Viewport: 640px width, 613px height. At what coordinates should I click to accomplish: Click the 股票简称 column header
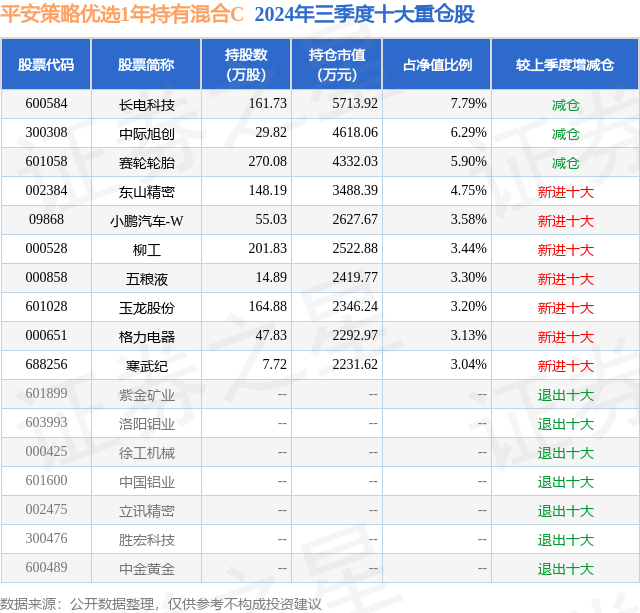pyautogui.click(x=146, y=64)
